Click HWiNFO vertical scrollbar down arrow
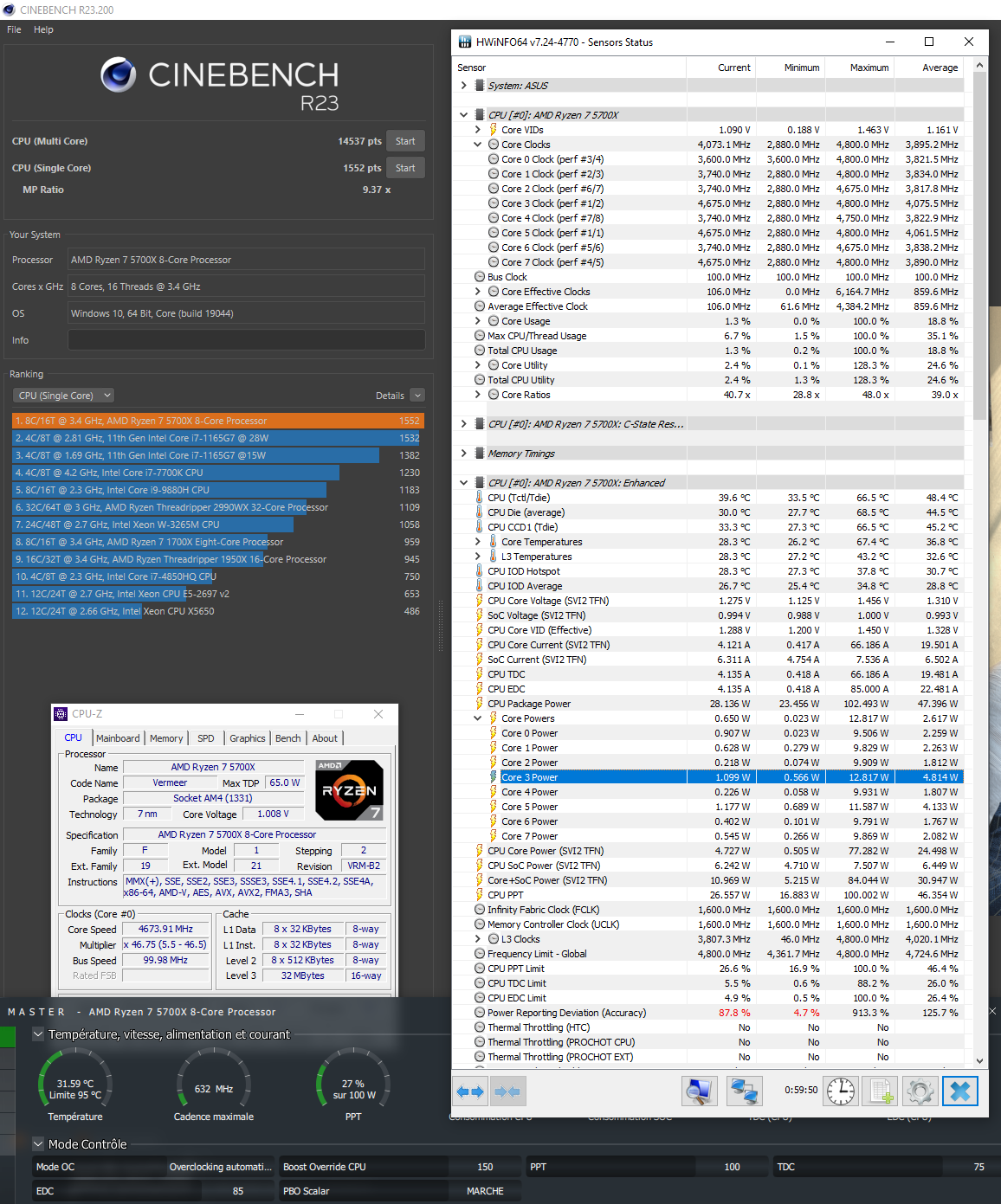Screen dimensions: 1001x1204 [979, 1060]
